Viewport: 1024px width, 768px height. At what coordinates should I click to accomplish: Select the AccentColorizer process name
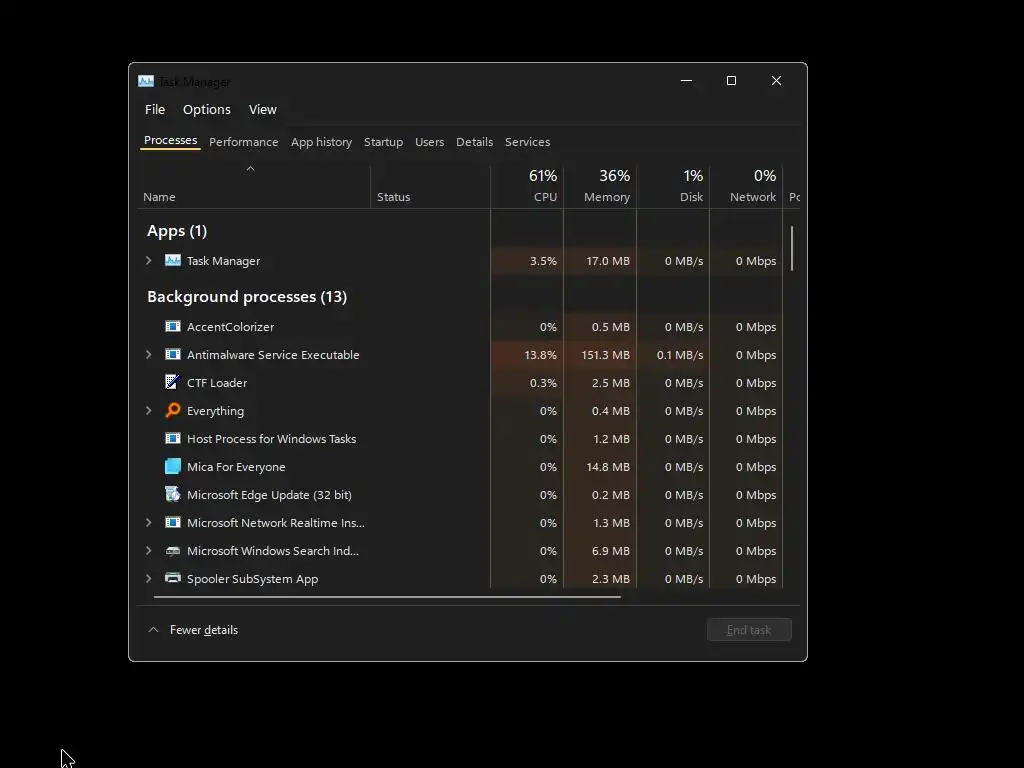[231, 327]
